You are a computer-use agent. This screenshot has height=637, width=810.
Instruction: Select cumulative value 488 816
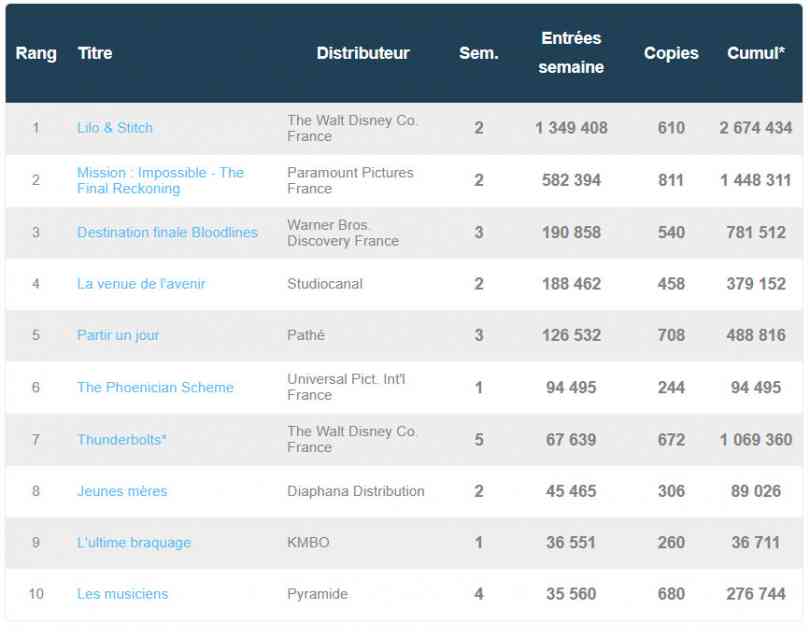coord(756,335)
